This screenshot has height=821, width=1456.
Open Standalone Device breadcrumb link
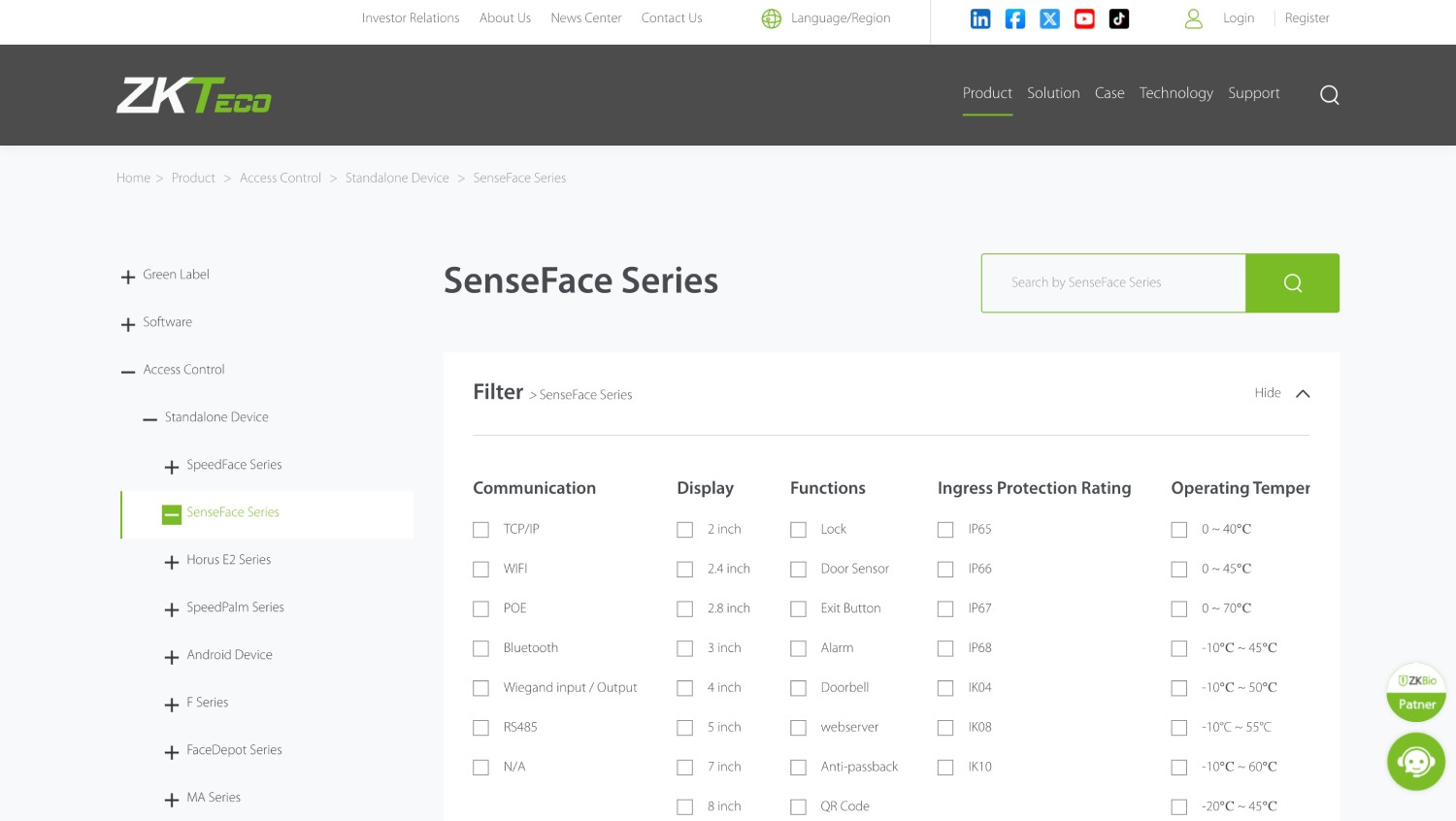coord(397,179)
